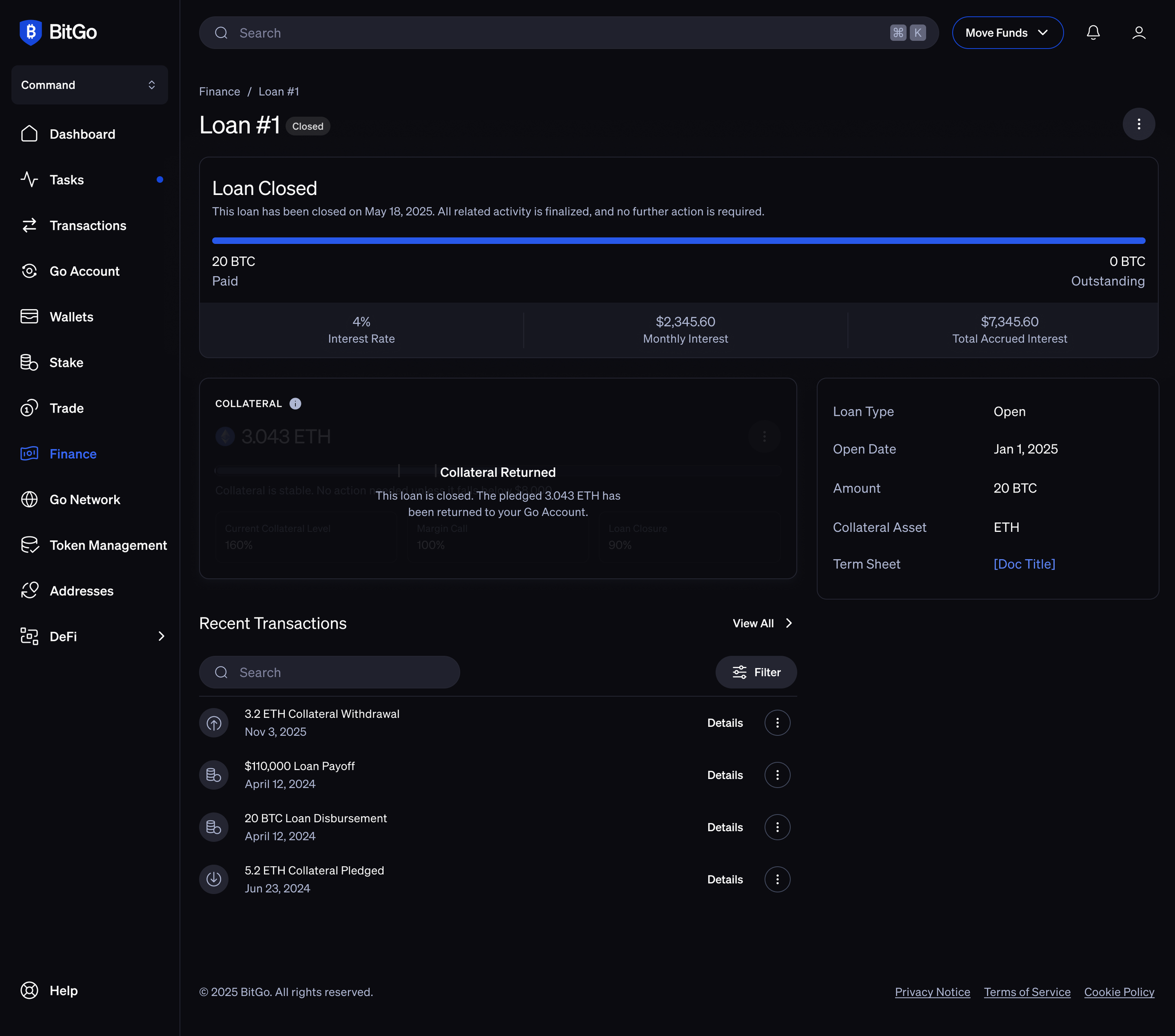Click the Stake coins icon
This screenshot has height=1036, width=1175.
point(29,362)
